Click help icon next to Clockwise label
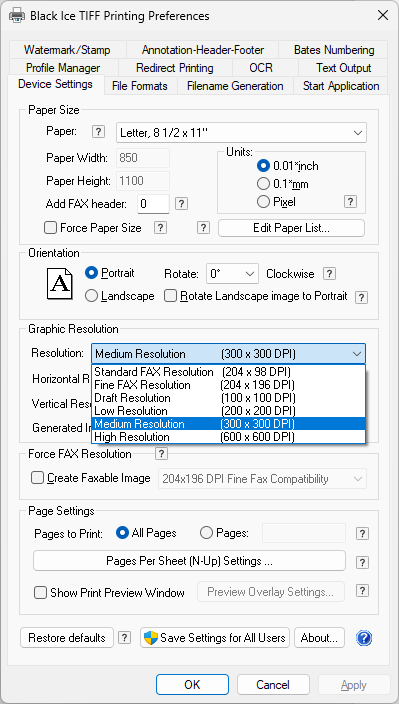Screen dimensions: 399x704 click(330, 273)
